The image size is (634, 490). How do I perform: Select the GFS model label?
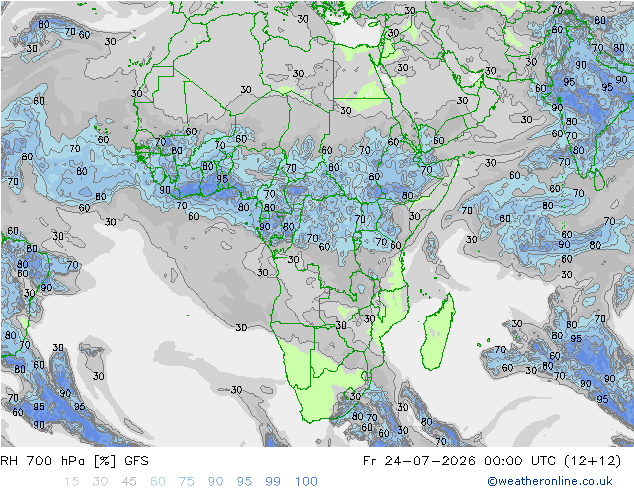tap(136, 460)
